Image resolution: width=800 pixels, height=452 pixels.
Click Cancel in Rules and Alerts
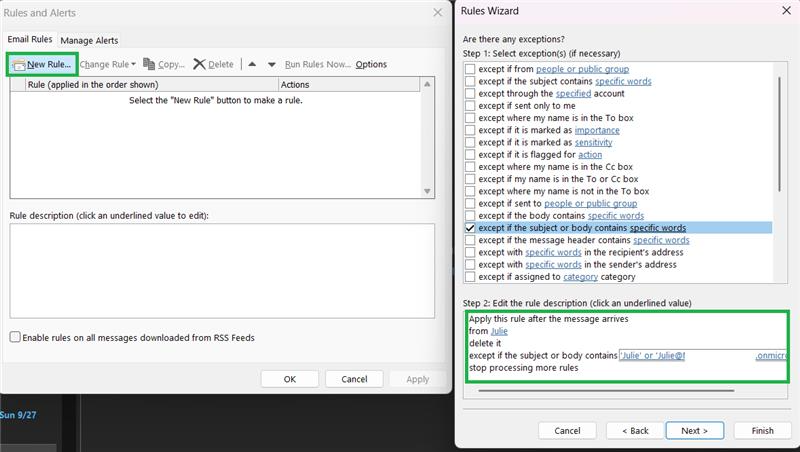pos(354,379)
